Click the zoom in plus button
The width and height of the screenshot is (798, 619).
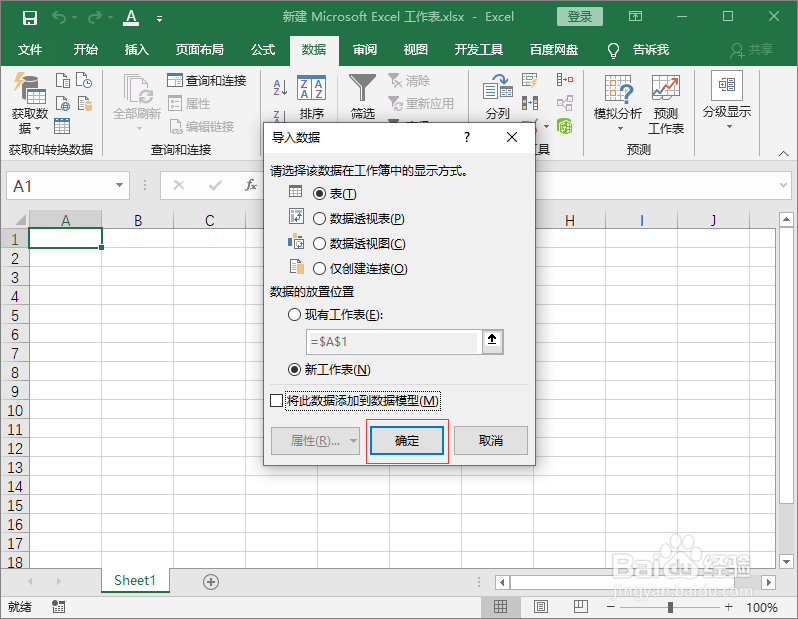(728, 607)
